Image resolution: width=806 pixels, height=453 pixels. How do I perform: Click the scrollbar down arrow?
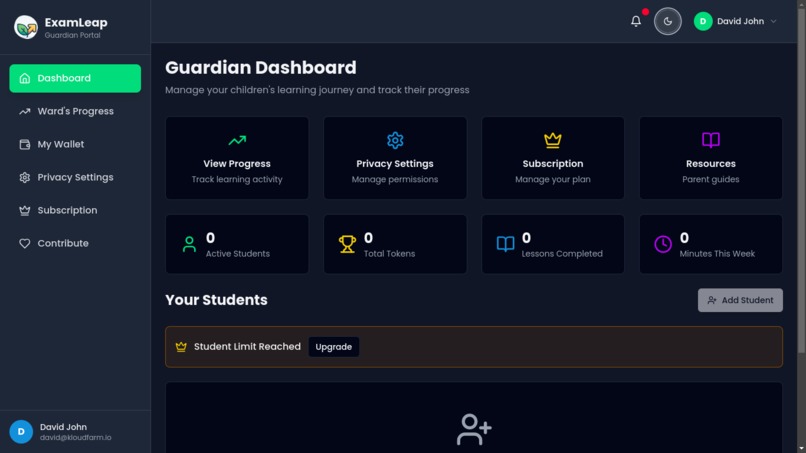pos(801,449)
